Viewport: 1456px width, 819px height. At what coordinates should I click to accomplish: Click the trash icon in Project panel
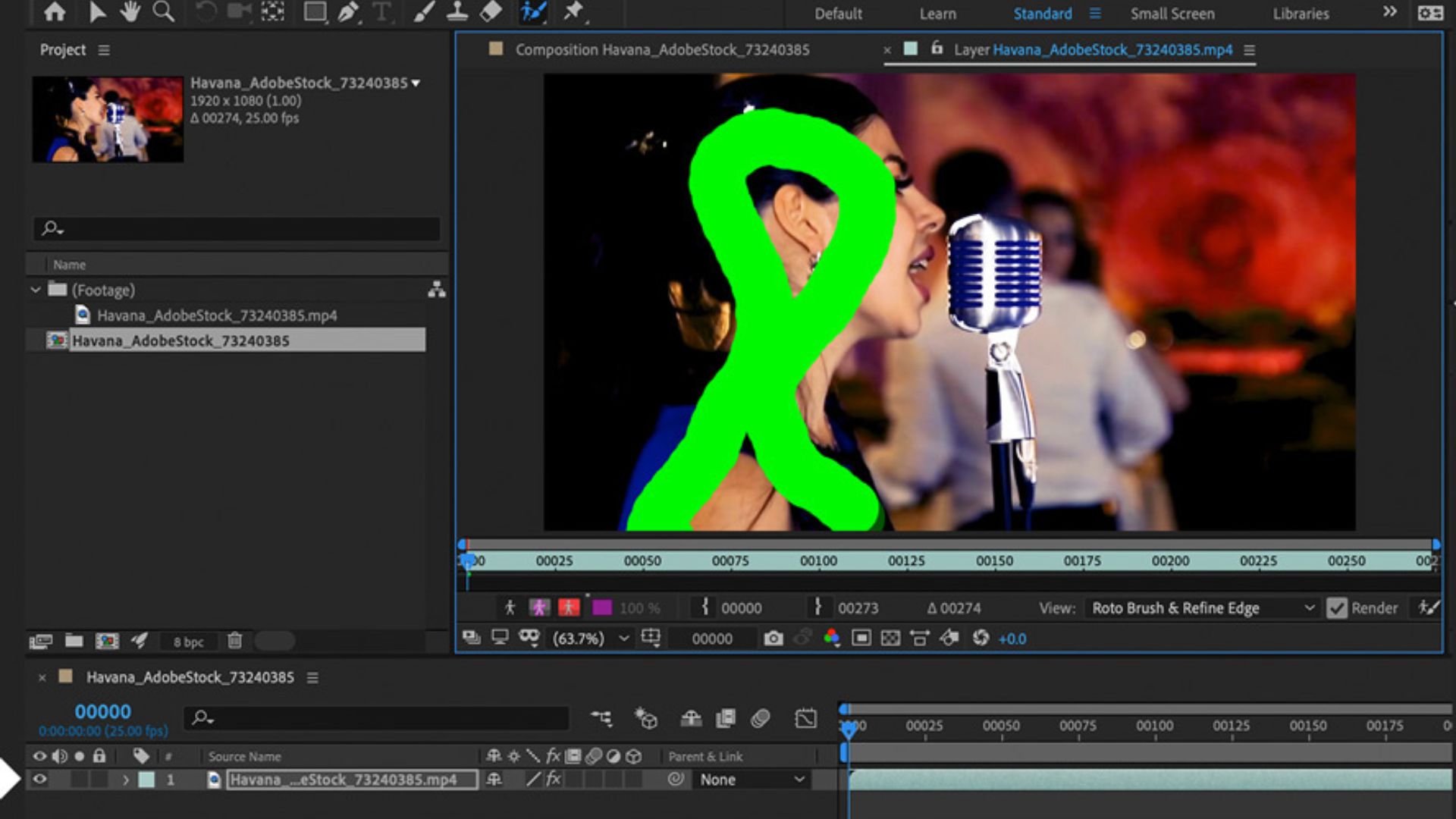coord(235,642)
